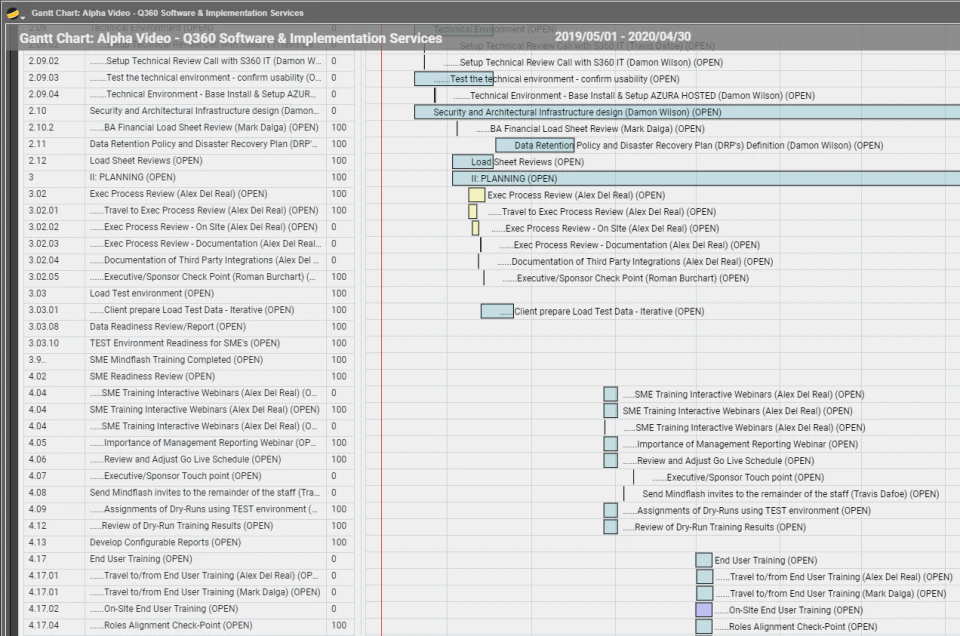Select the yellow Exec Process Review bar
The height and width of the screenshot is (636, 960).
(x=476, y=195)
